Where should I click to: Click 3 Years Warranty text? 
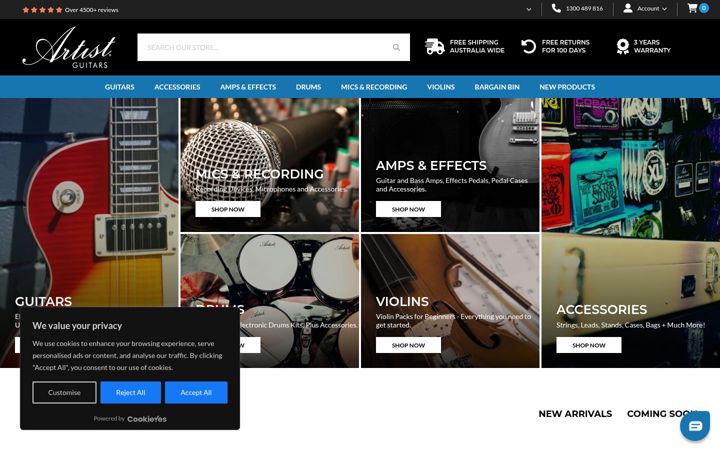coord(652,46)
